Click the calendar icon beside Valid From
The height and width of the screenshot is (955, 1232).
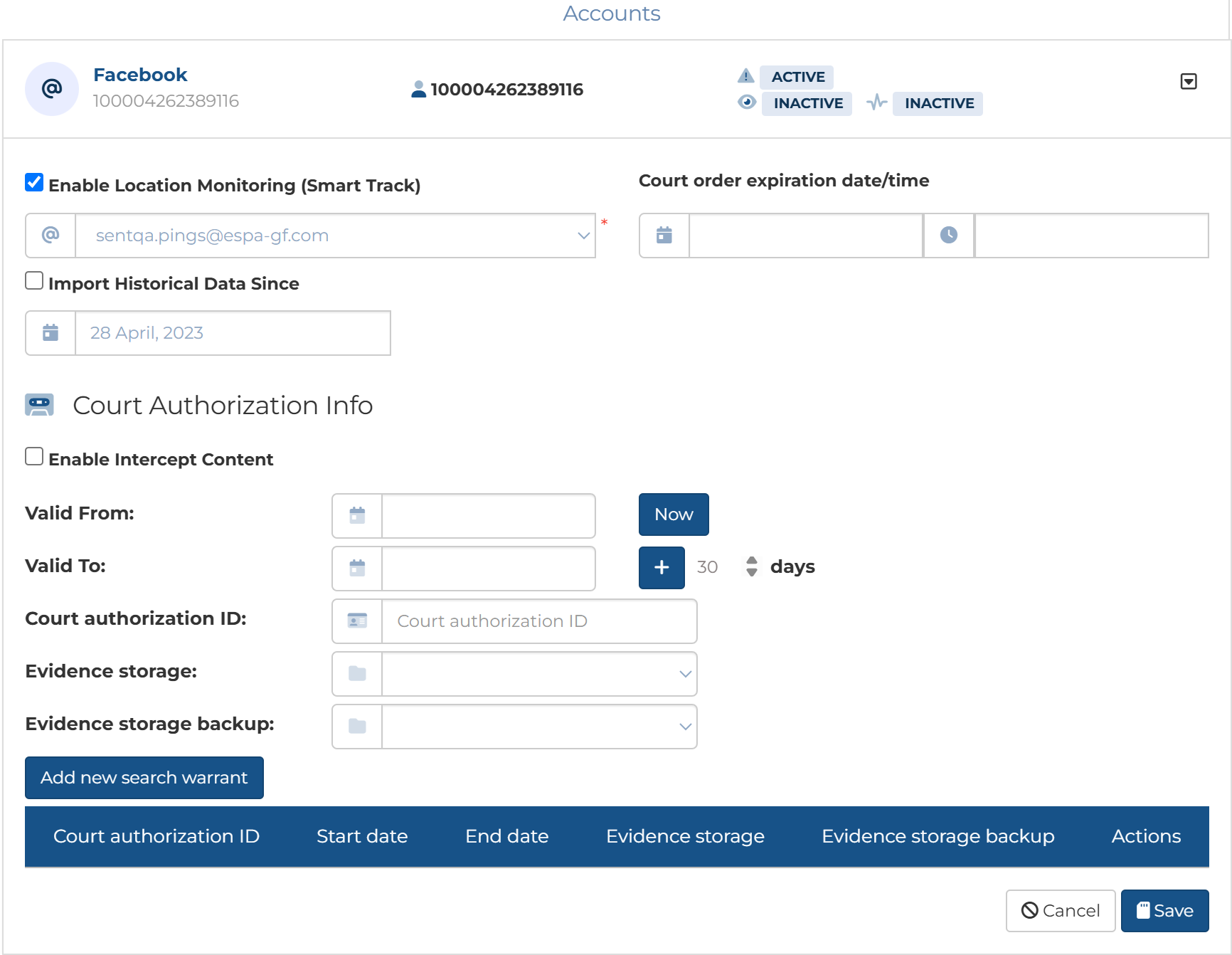[x=357, y=516]
